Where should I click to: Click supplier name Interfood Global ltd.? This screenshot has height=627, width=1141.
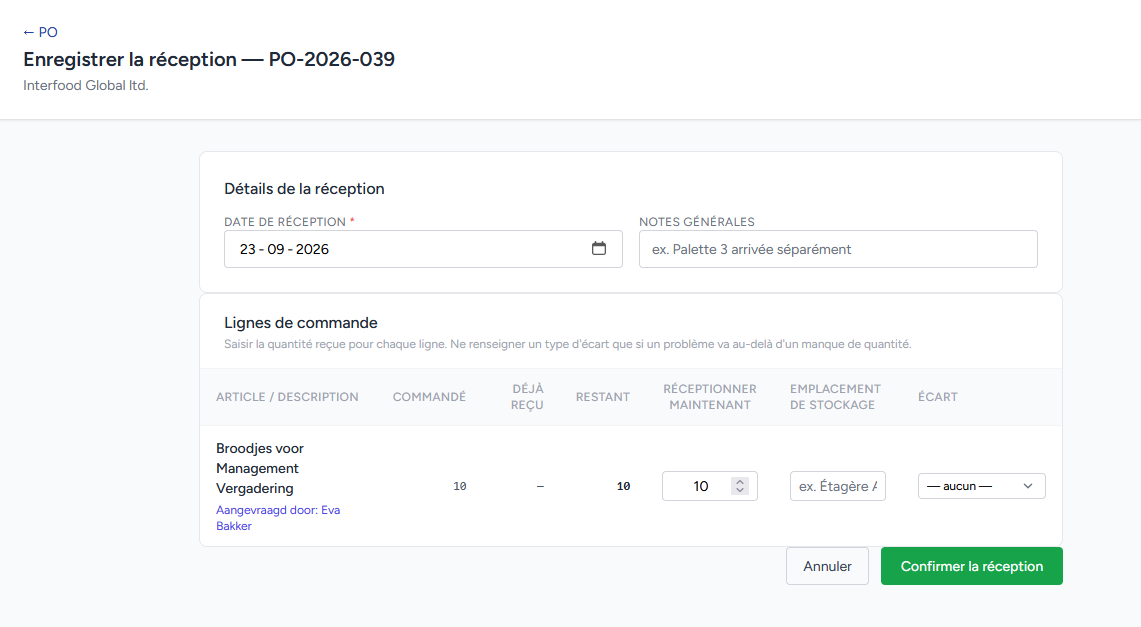86,85
